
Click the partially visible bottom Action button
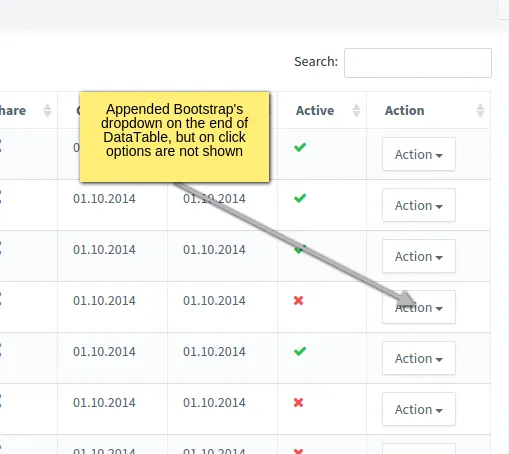(419, 449)
